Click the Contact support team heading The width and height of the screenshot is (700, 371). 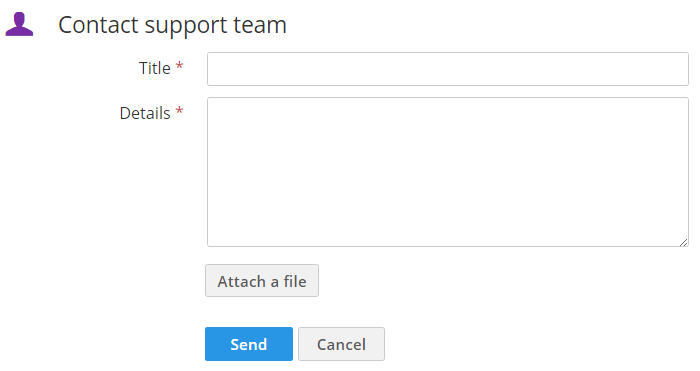pyautogui.click(x=172, y=25)
